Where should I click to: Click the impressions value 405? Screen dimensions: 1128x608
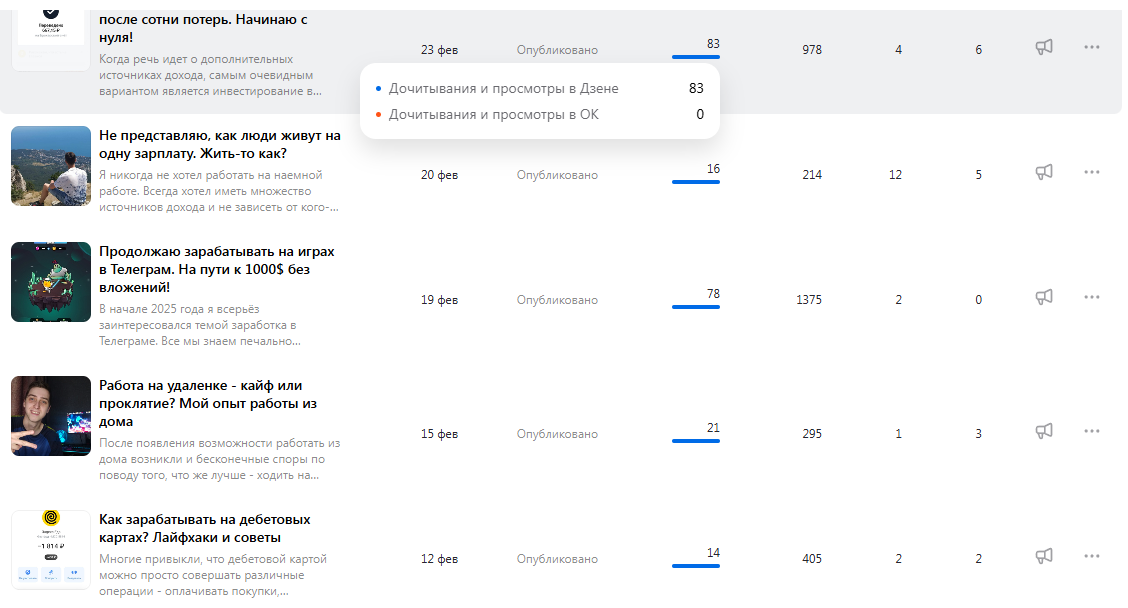812,559
